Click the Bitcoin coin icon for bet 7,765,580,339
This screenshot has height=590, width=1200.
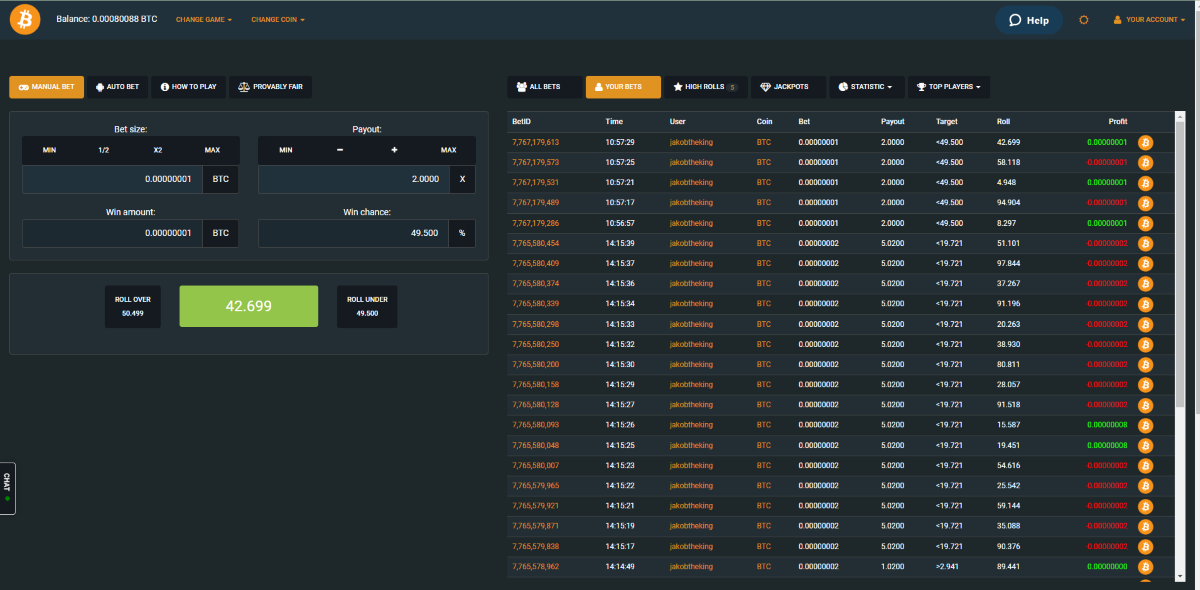1146,304
